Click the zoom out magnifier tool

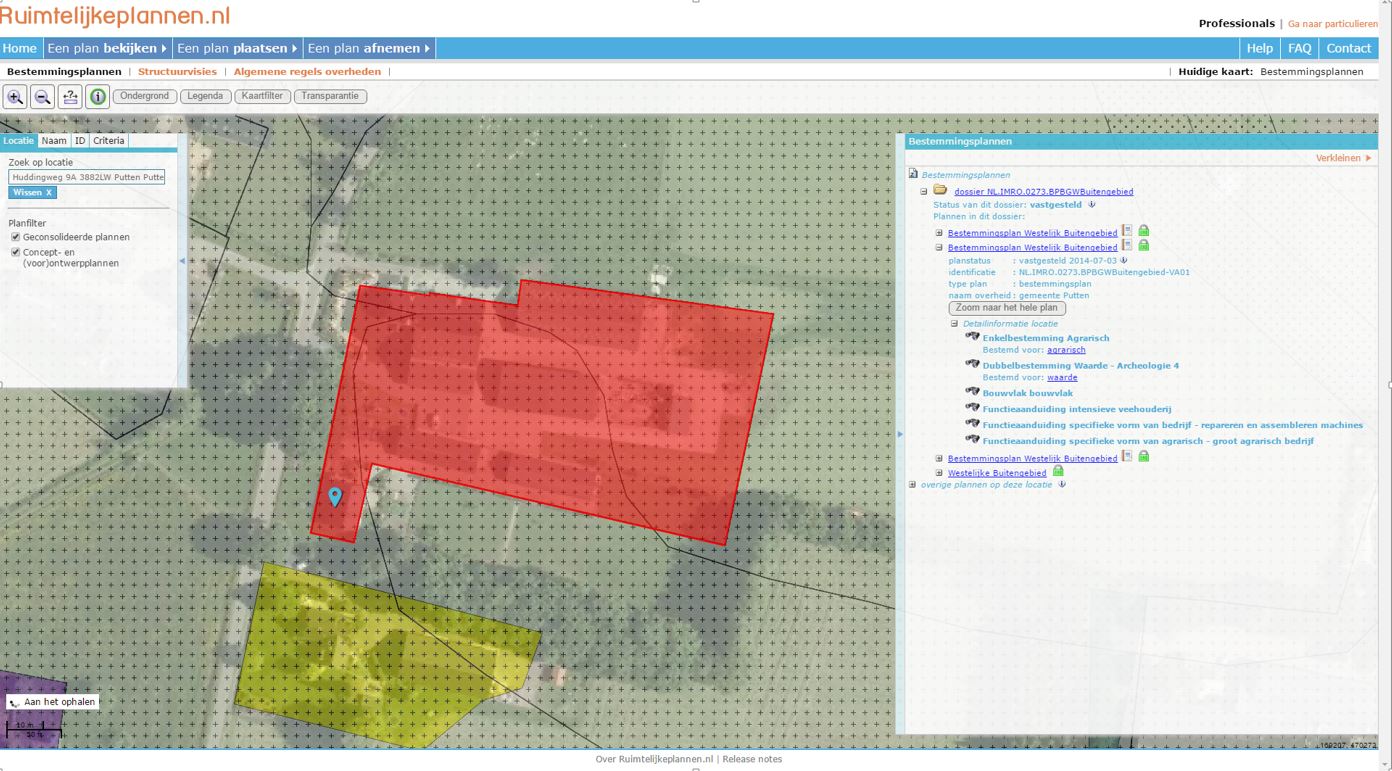[42, 97]
